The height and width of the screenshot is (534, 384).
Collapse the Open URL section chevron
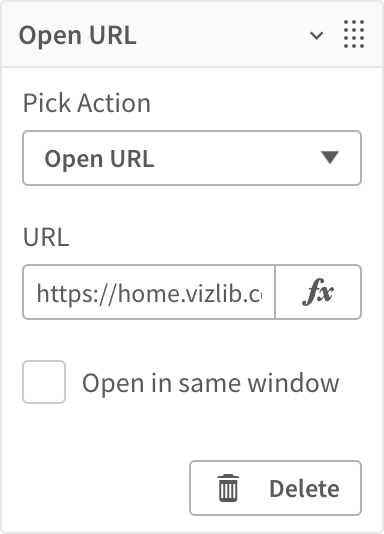click(316, 35)
